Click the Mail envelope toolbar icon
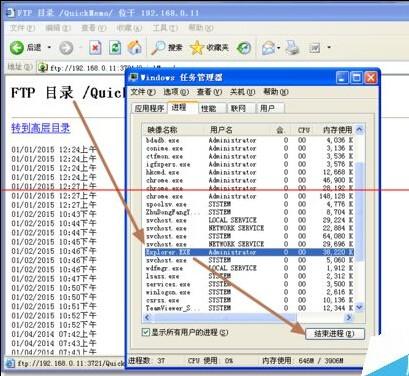This screenshot has width=409, height=376. 268,48
